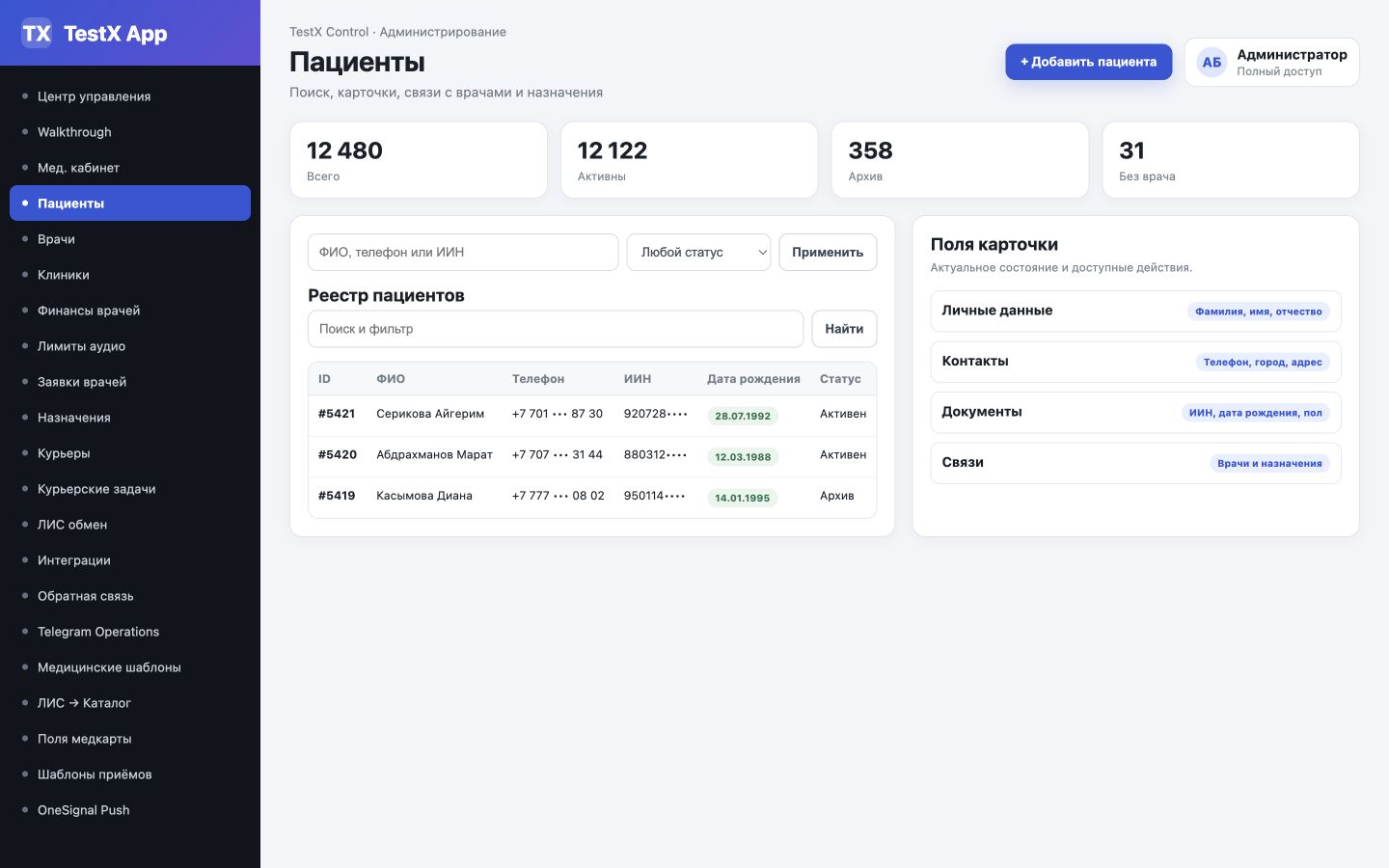Click the Добавить пациента button
1389x868 pixels.
(x=1089, y=62)
